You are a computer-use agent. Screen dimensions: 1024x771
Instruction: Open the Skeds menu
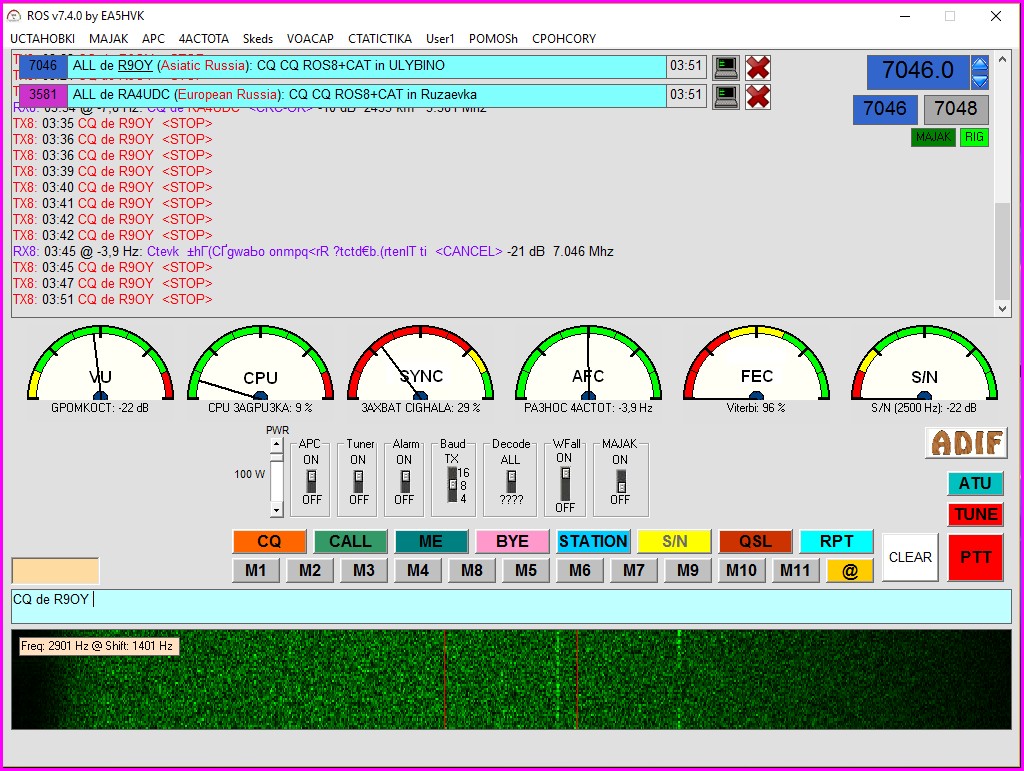click(x=258, y=39)
